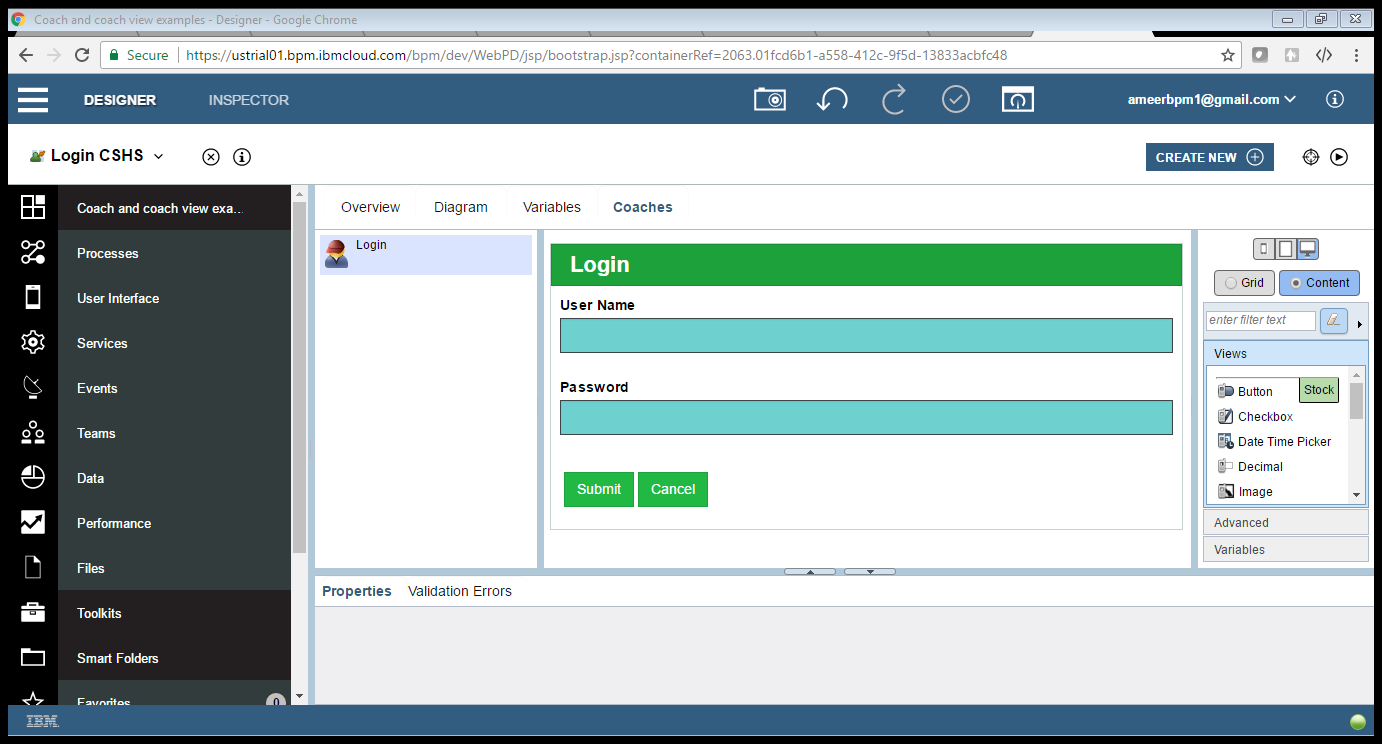Click the run instance icon in the toolbar
The height and width of the screenshot is (744, 1382).
[x=1339, y=157]
